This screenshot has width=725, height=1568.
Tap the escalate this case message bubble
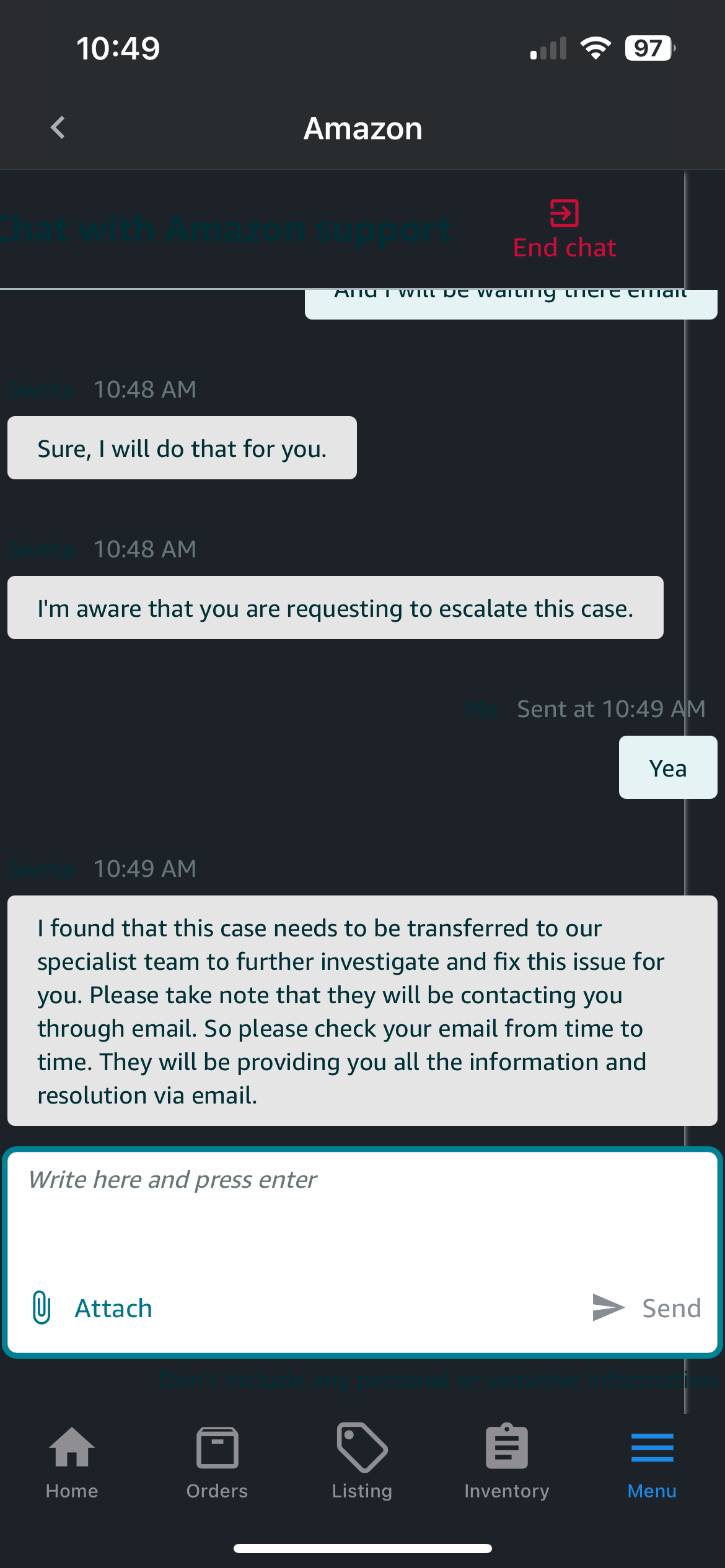335,608
